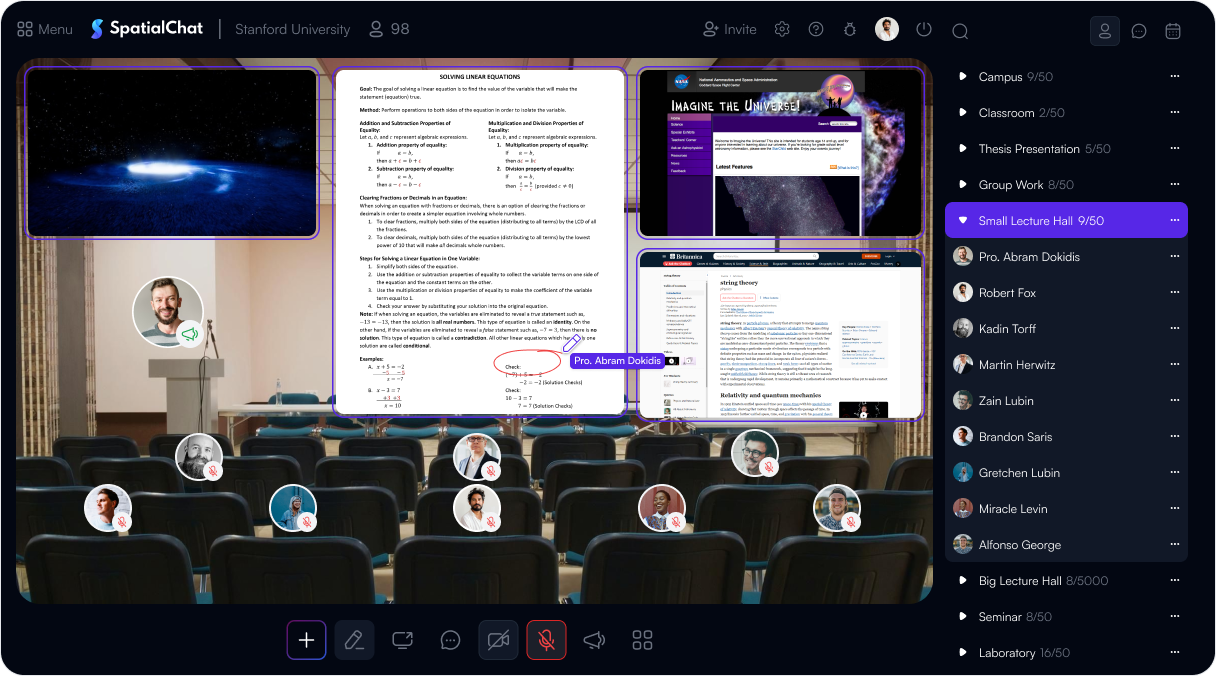Open options menu for Pro. Abram Dokidis
This screenshot has height=676, width=1216.
click(x=1174, y=256)
